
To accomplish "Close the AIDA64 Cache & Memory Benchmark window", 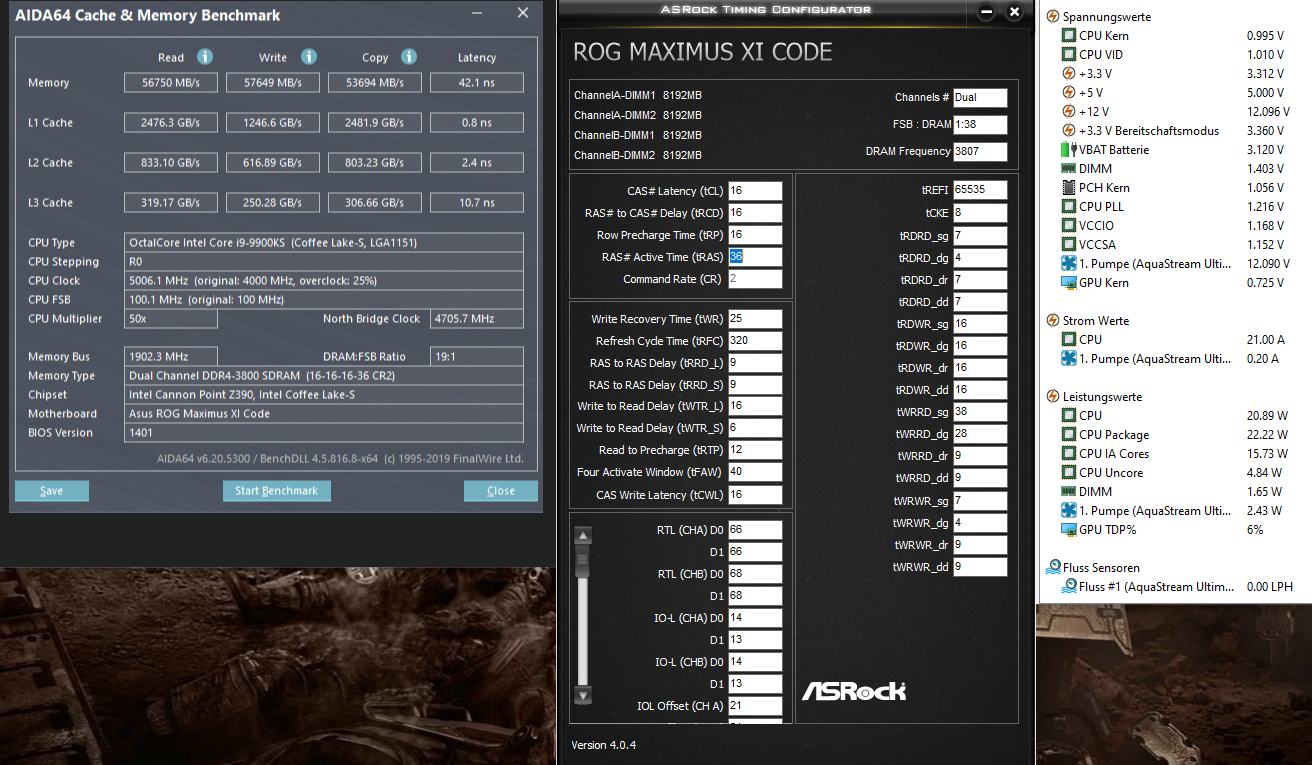I will pyautogui.click(x=522, y=14).
